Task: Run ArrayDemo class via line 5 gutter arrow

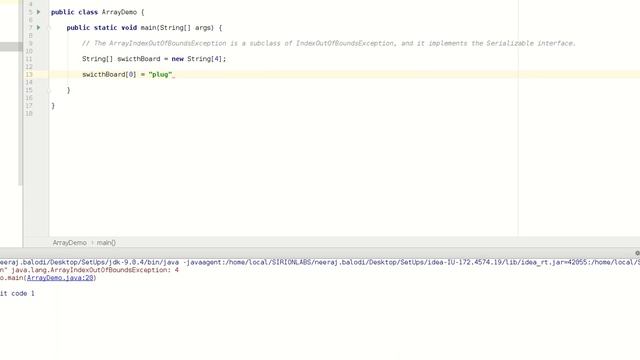Action: (x=38, y=12)
